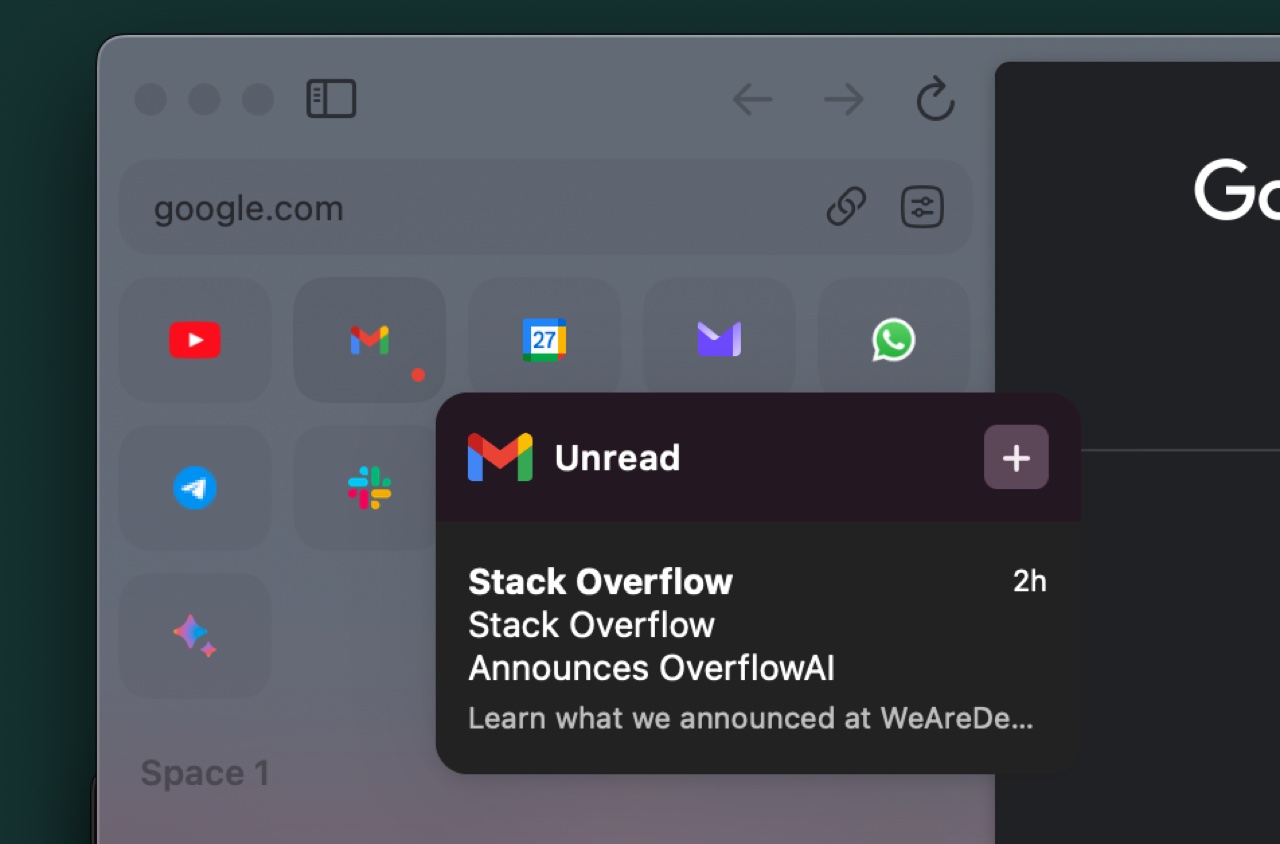Screen dimensions: 1280x844
Task: Open site controls sliders icon
Action: point(922,208)
